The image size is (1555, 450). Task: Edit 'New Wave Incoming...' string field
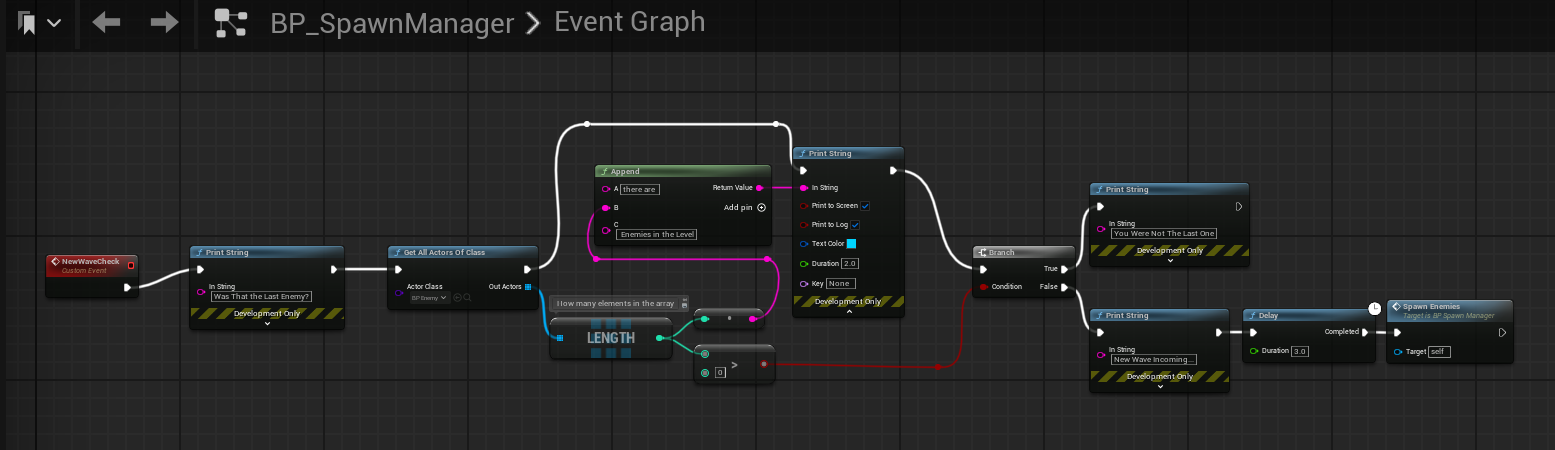[x=1154, y=359]
